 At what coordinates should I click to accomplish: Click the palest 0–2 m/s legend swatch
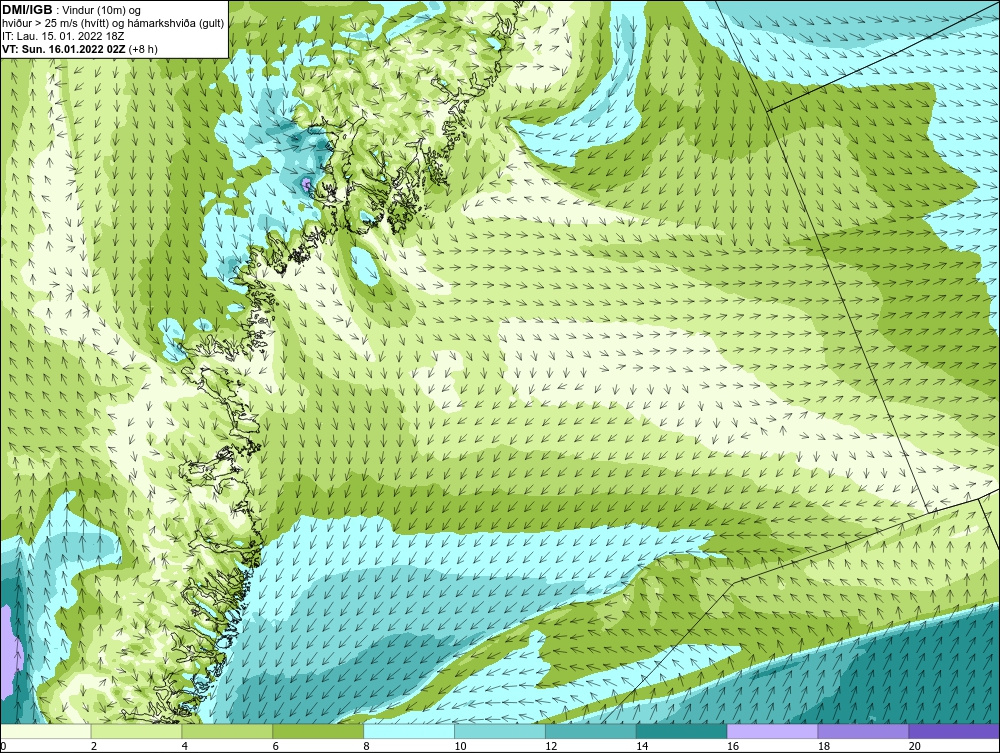[x=45, y=731]
